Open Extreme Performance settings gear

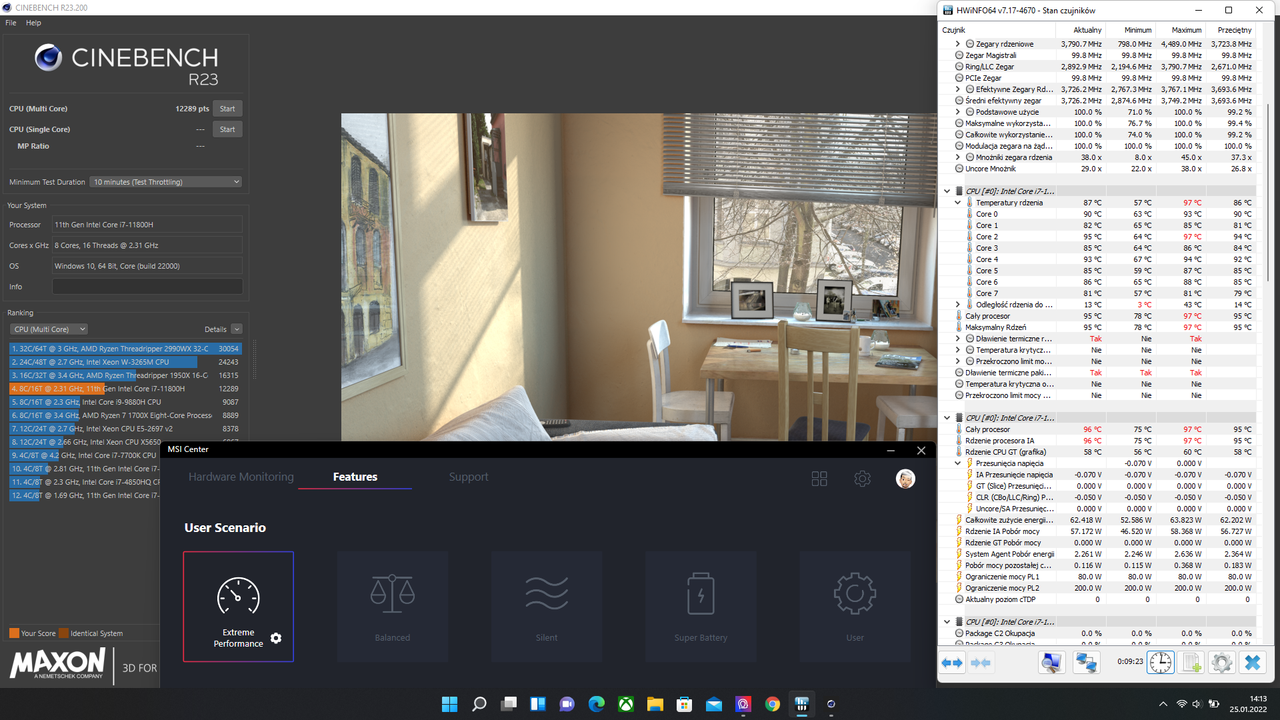(276, 638)
